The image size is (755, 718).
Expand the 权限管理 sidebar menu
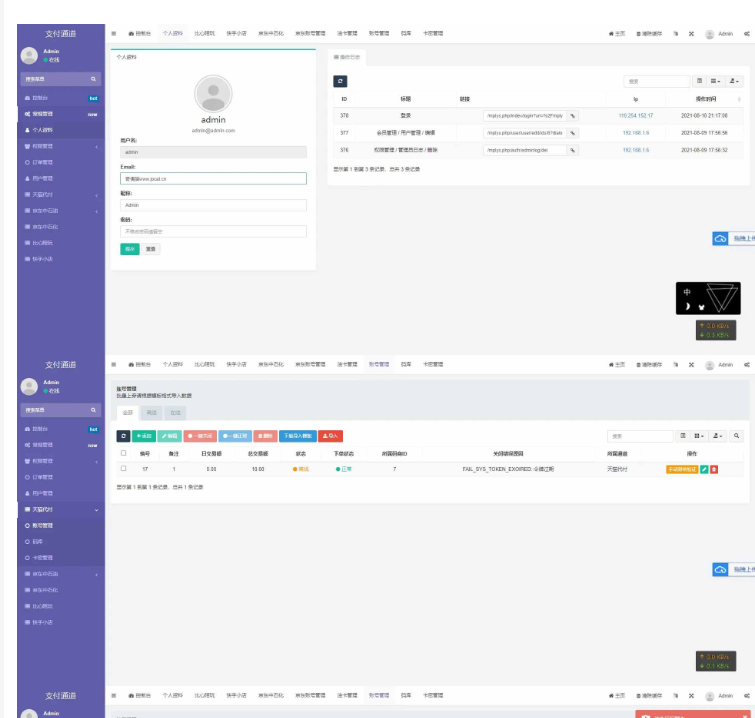point(61,146)
